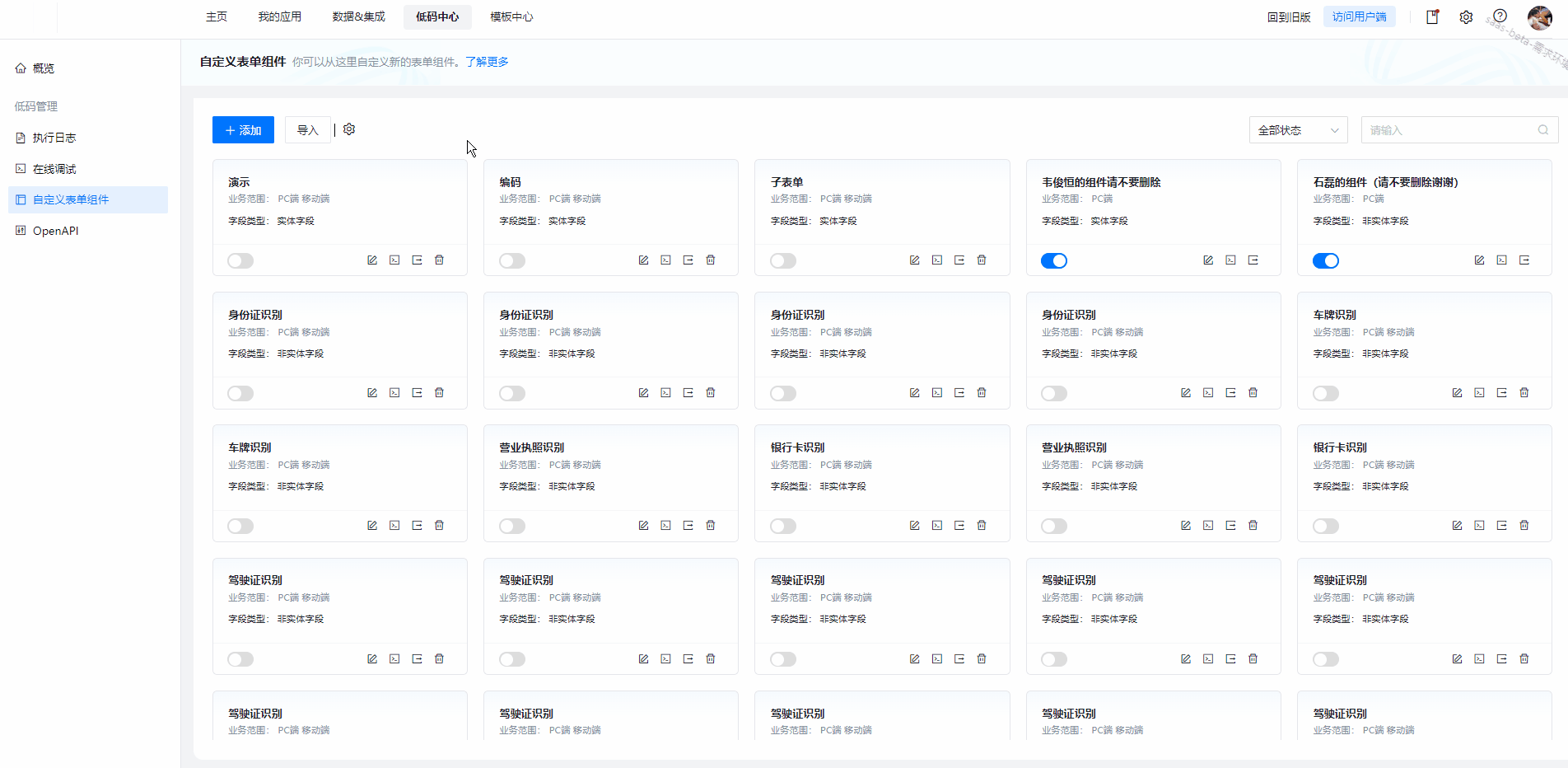Enable the 演示 component toggle
This screenshot has height=768, width=1568.
click(240, 261)
